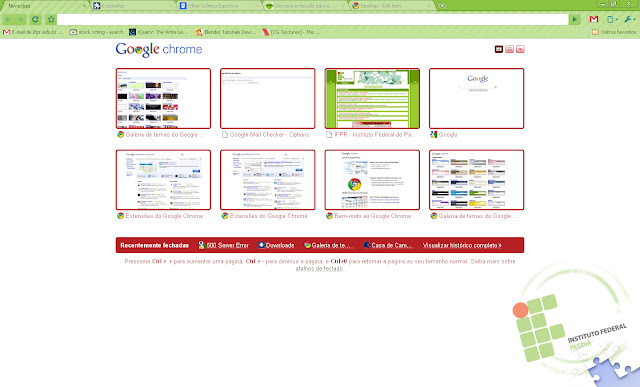Switch to the Olhar Crônico Esportivo tab
The image size is (640, 387).
point(218,6)
